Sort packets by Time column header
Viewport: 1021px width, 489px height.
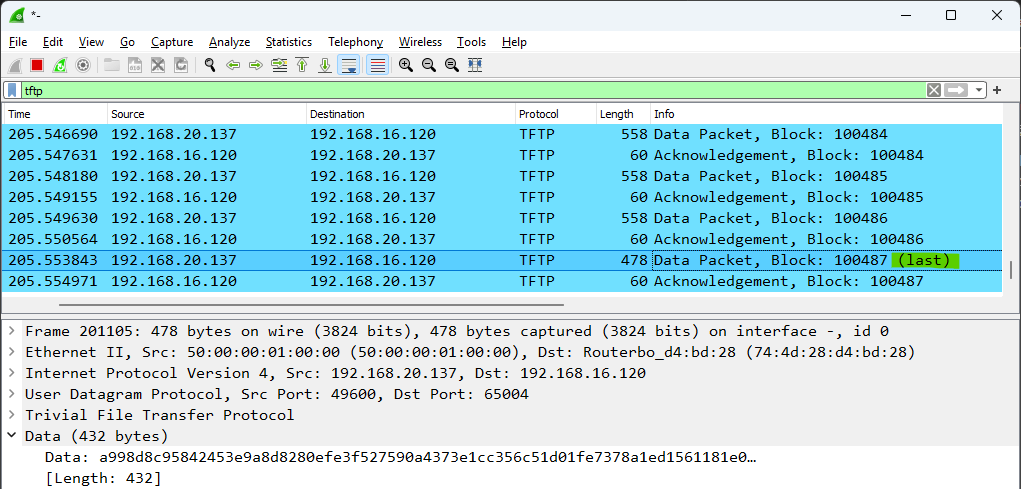coord(55,114)
